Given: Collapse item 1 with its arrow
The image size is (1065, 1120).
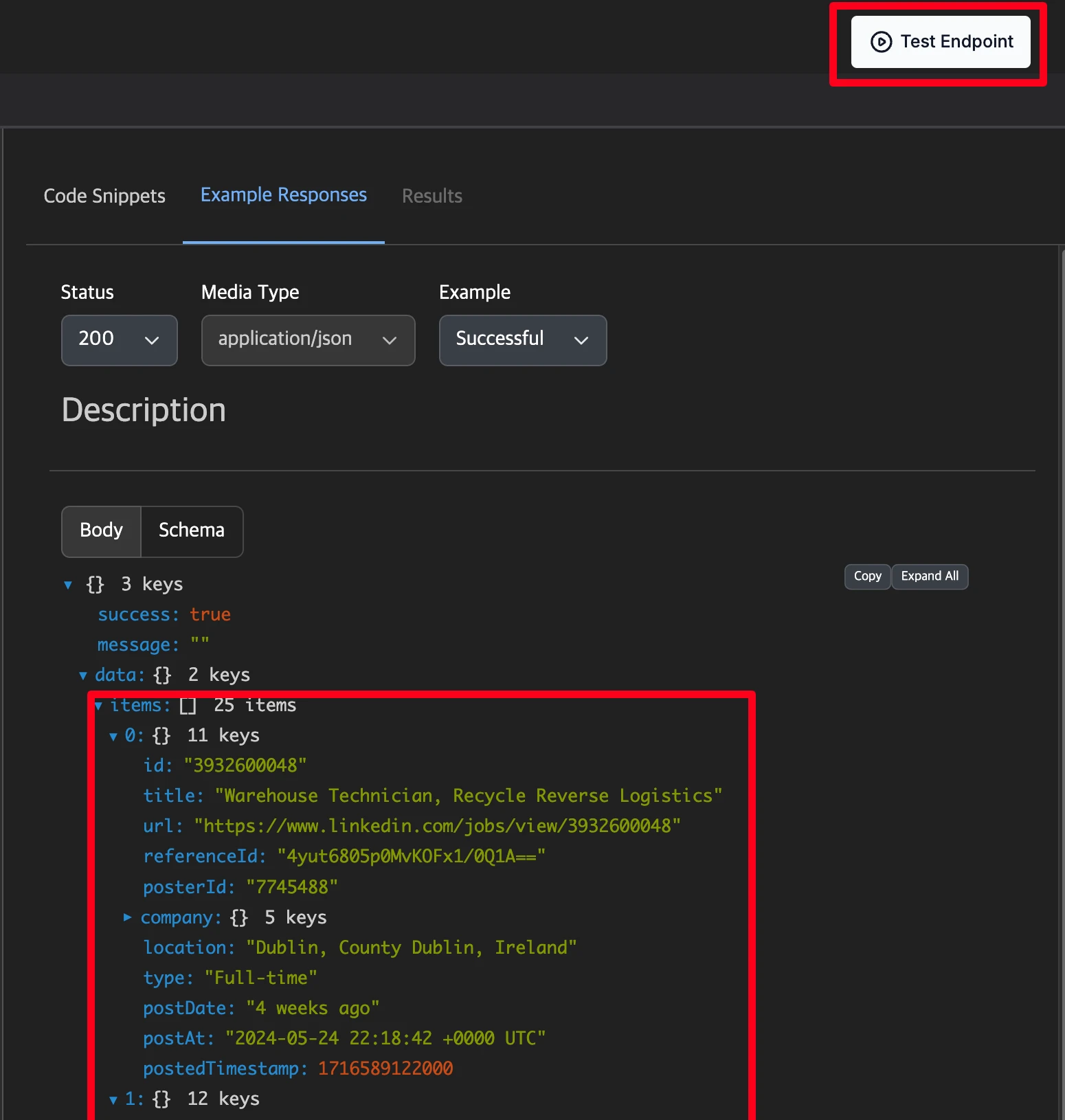Looking at the screenshot, I should tap(113, 1100).
